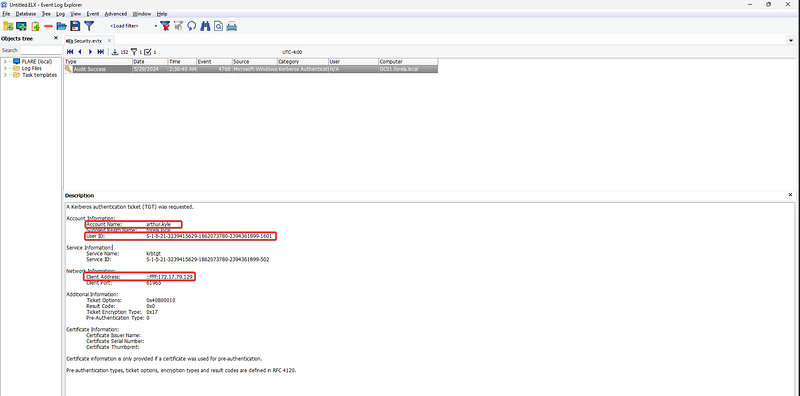Click the printer icon
This screenshot has width=800, height=396.
[x=232, y=26]
